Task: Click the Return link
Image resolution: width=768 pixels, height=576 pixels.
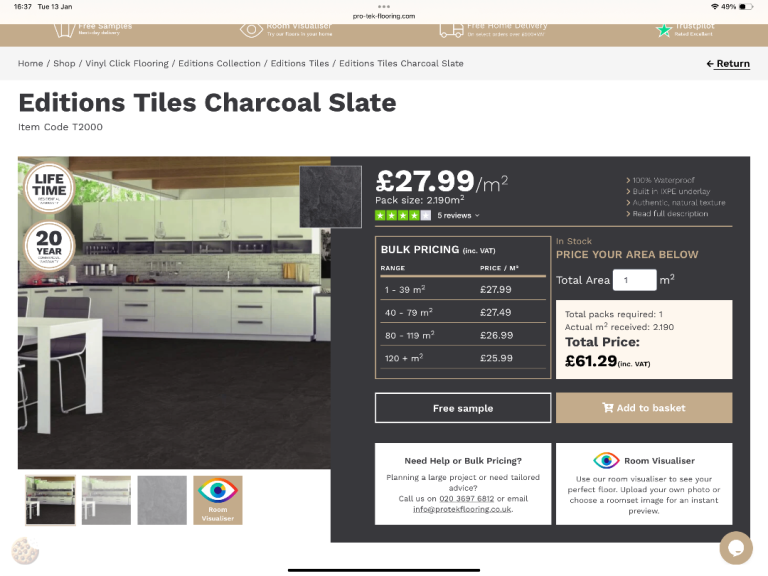Action: click(x=728, y=64)
